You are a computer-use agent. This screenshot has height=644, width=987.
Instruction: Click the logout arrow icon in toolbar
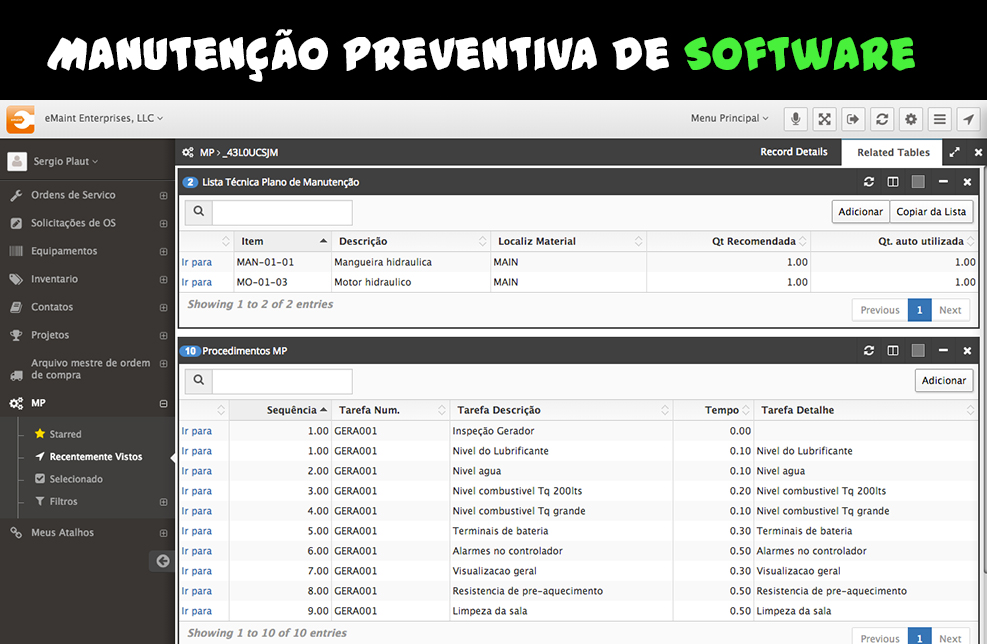[x=853, y=119]
